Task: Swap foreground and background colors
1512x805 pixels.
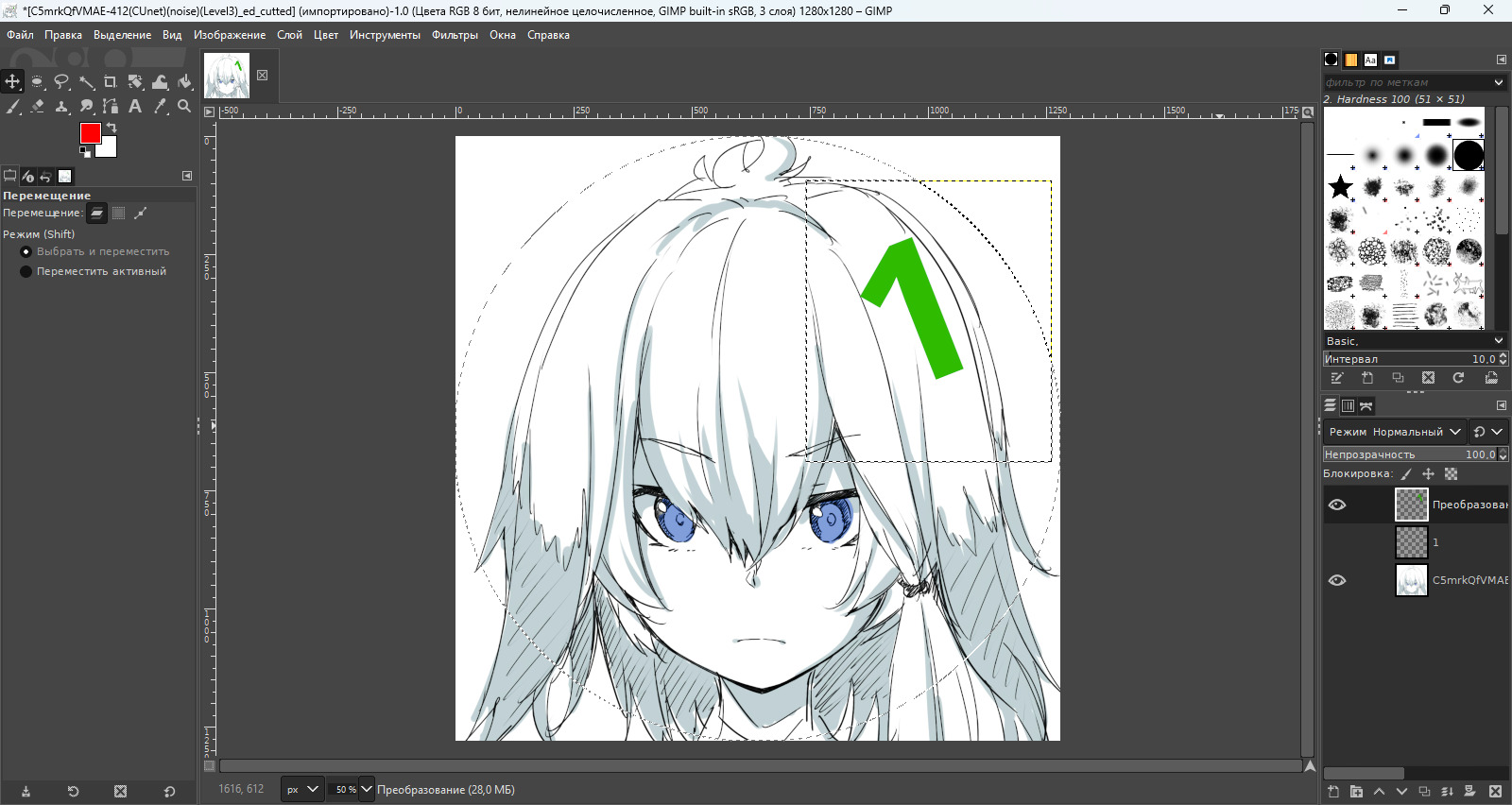Action: (112, 128)
